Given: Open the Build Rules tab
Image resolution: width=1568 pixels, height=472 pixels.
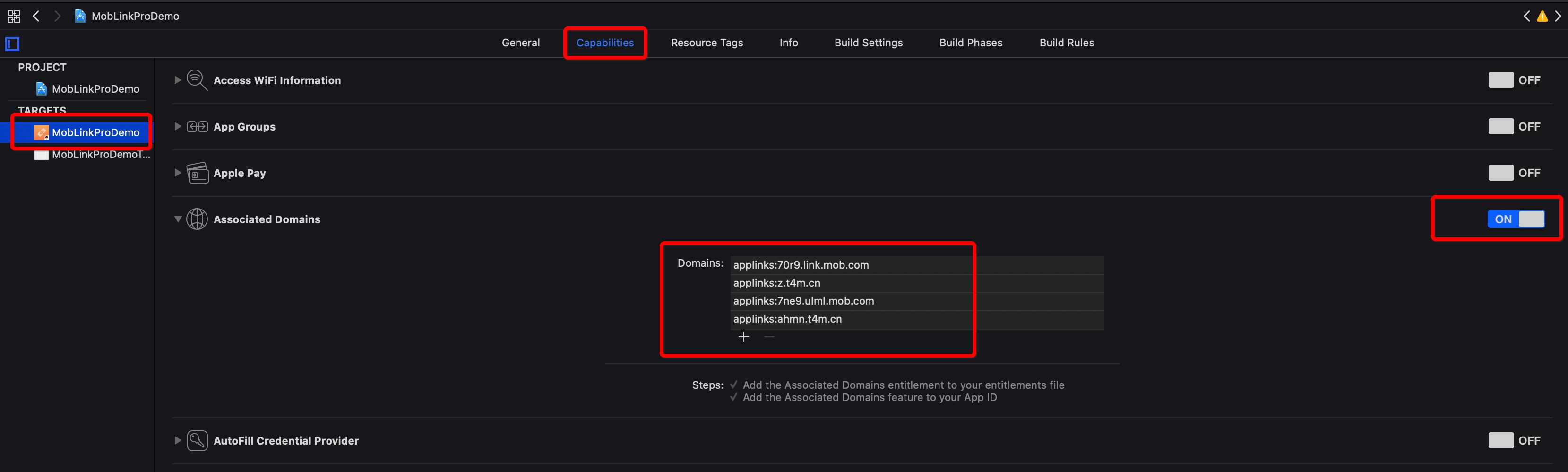Looking at the screenshot, I should (1067, 43).
